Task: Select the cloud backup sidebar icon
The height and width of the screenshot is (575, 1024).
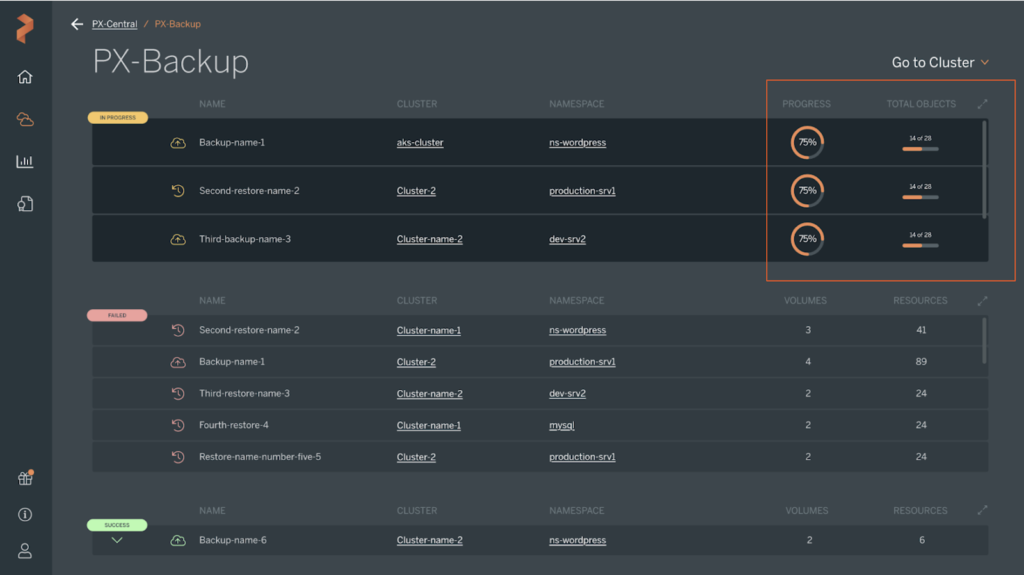Action: click(x=25, y=120)
